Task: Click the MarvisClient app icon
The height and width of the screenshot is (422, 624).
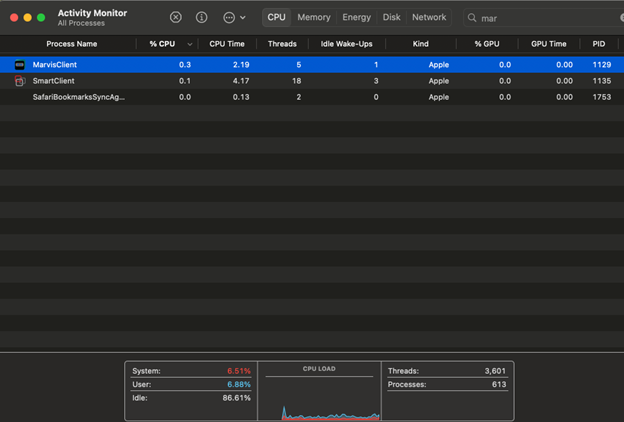Action: [19, 64]
